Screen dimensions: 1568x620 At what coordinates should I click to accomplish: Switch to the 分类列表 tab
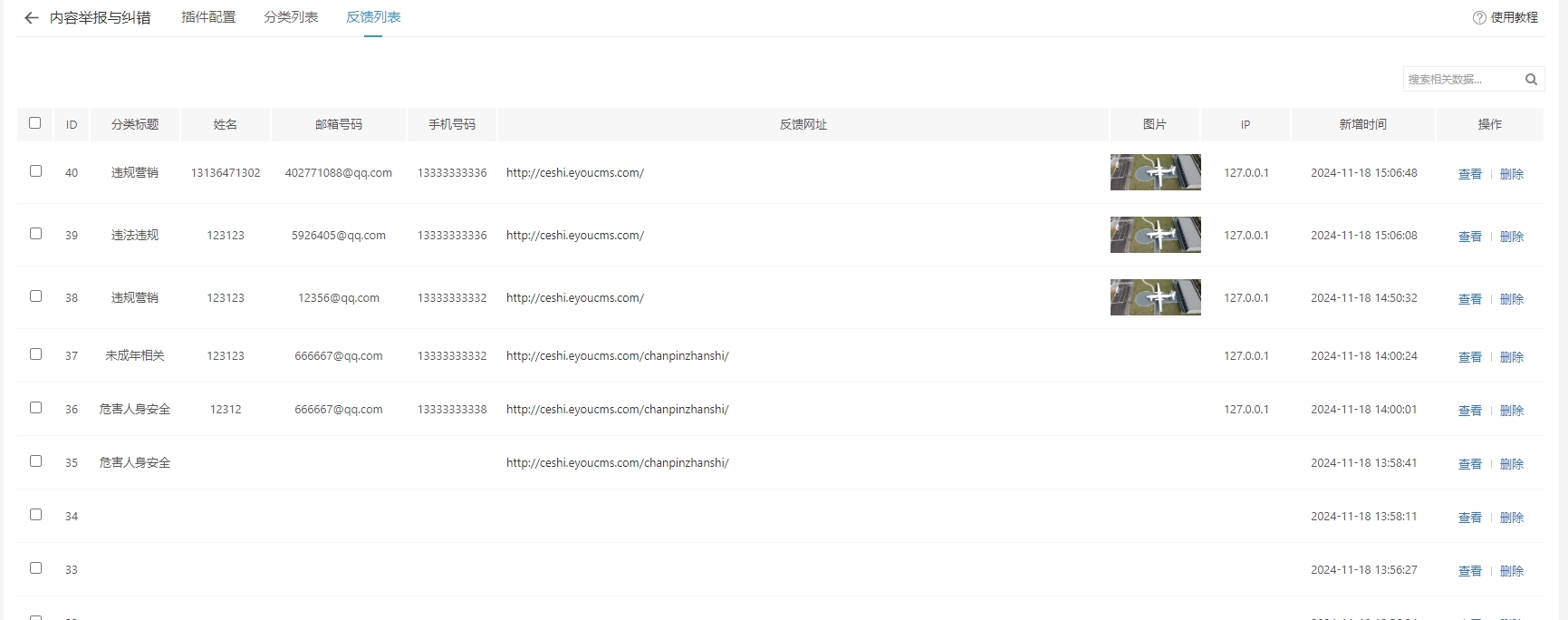(x=291, y=17)
